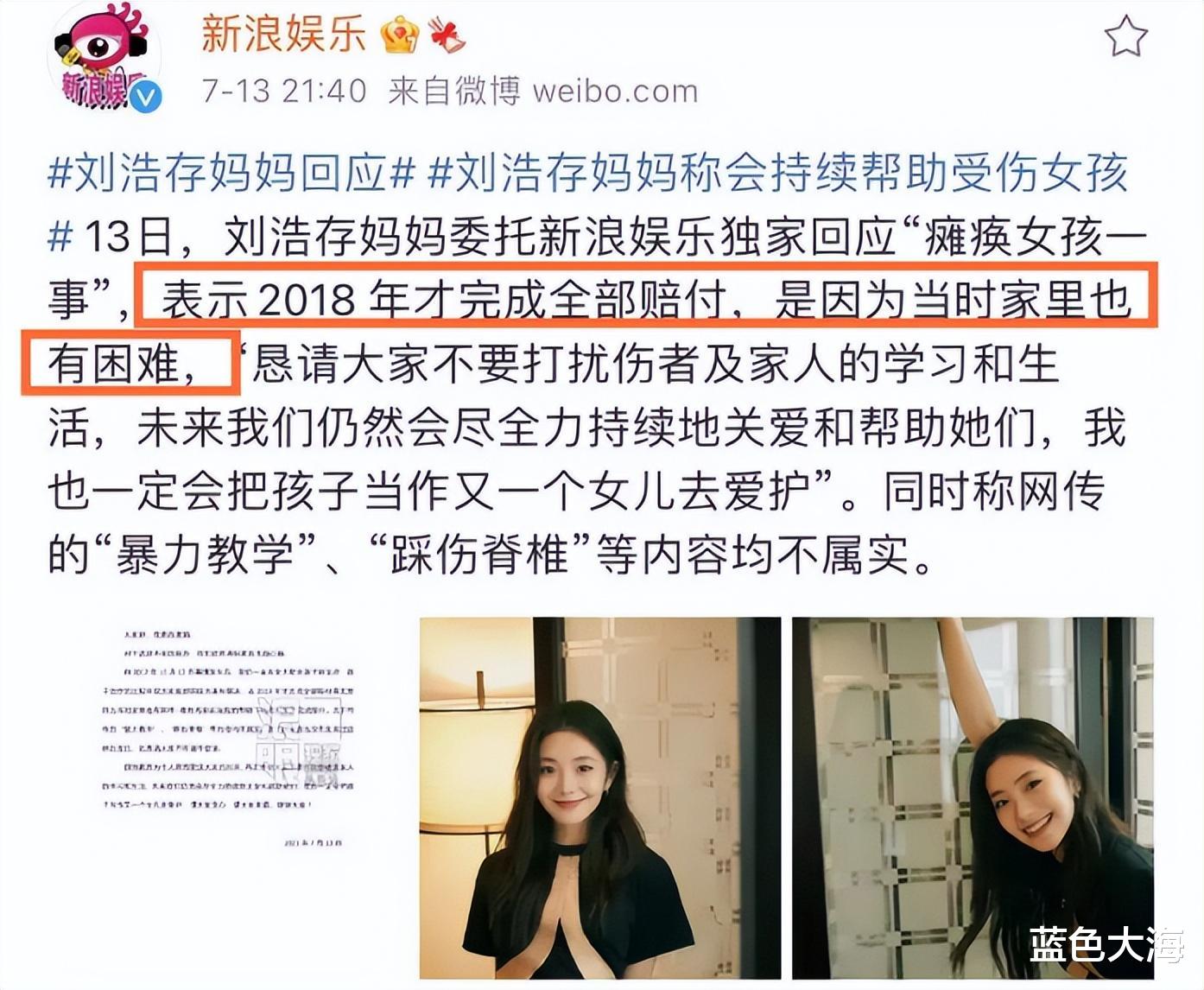Image resolution: width=1204 pixels, height=990 pixels.
Task: Open the middle photo with lamp
Action: 600,798
